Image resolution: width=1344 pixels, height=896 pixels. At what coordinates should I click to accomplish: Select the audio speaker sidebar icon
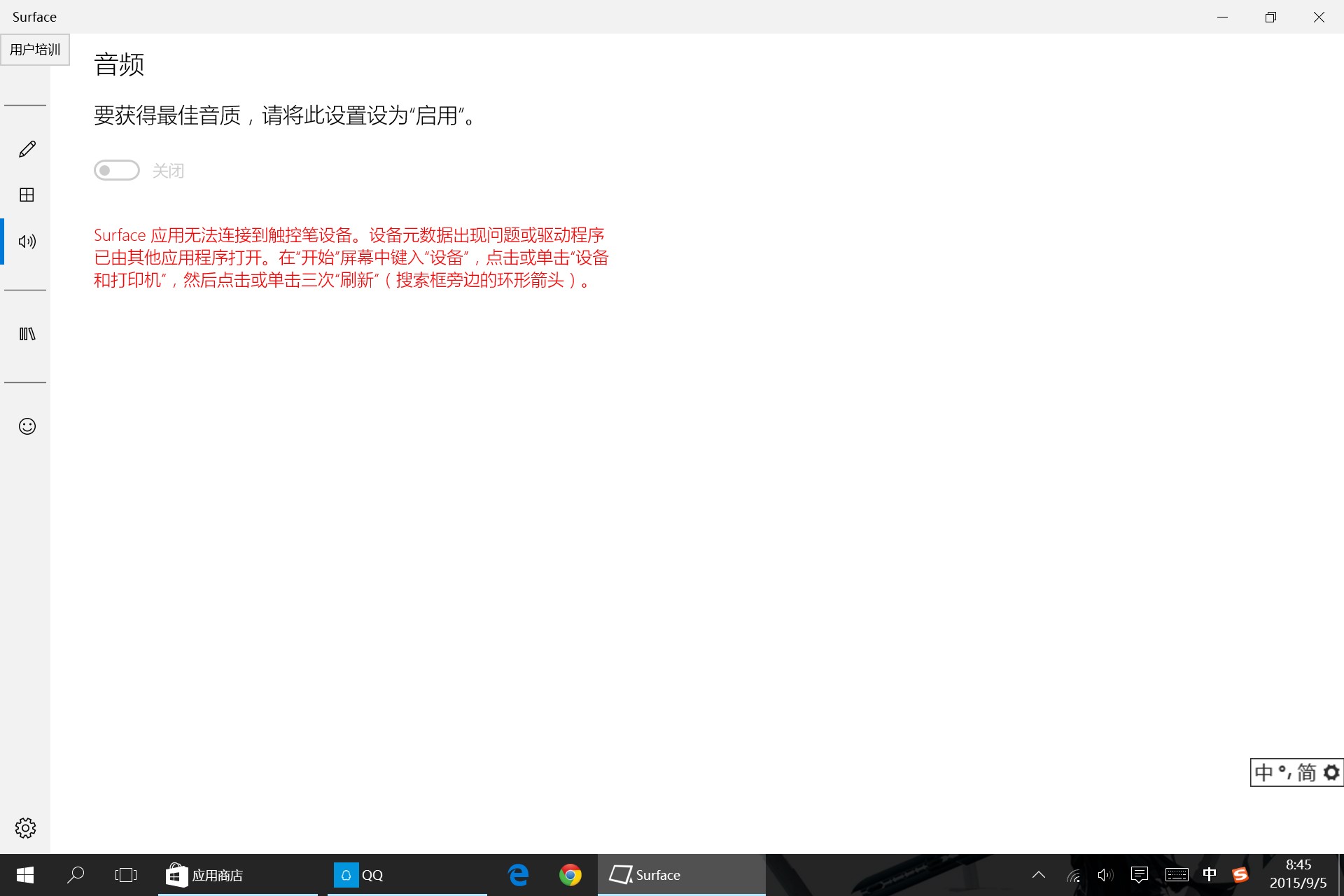point(27,241)
